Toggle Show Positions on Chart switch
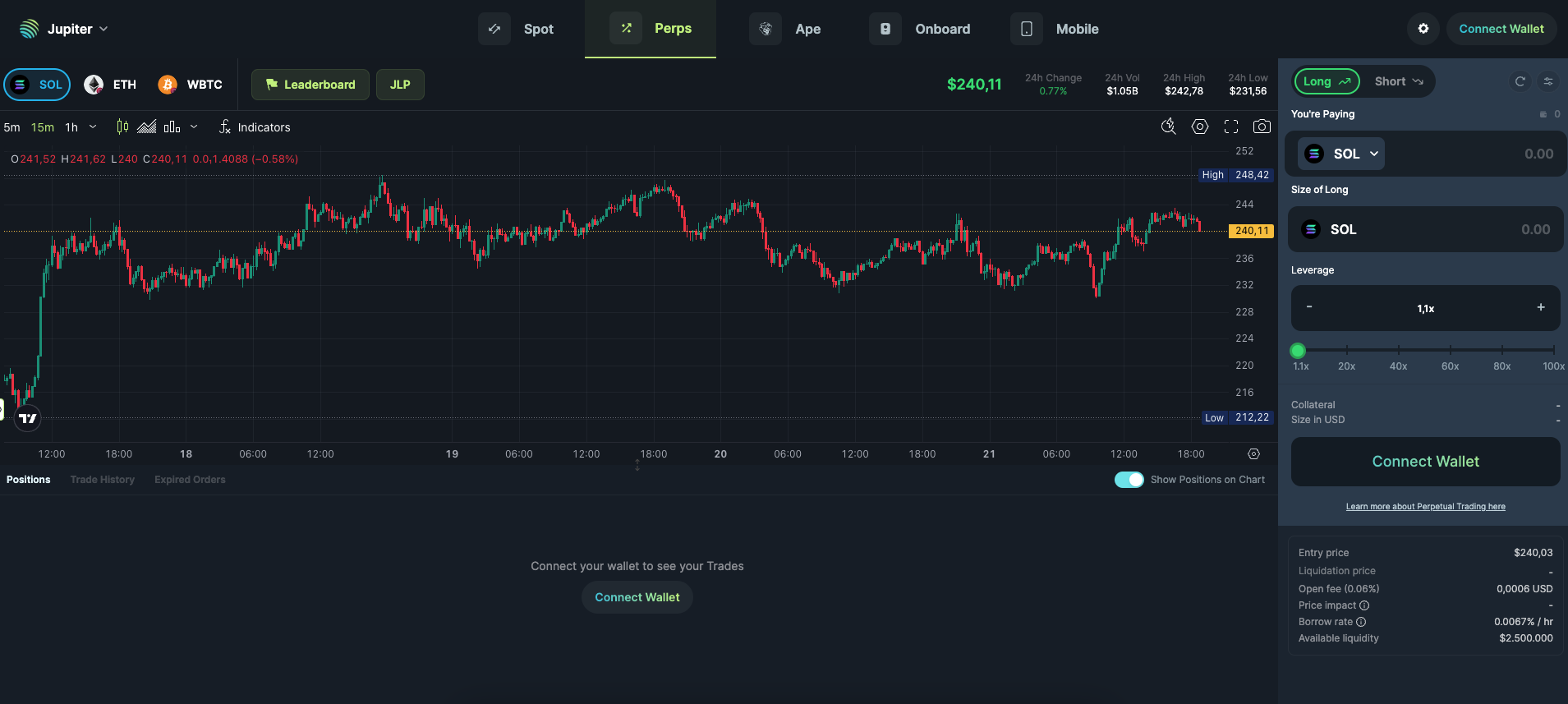1568x704 pixels. point(1129,480)
